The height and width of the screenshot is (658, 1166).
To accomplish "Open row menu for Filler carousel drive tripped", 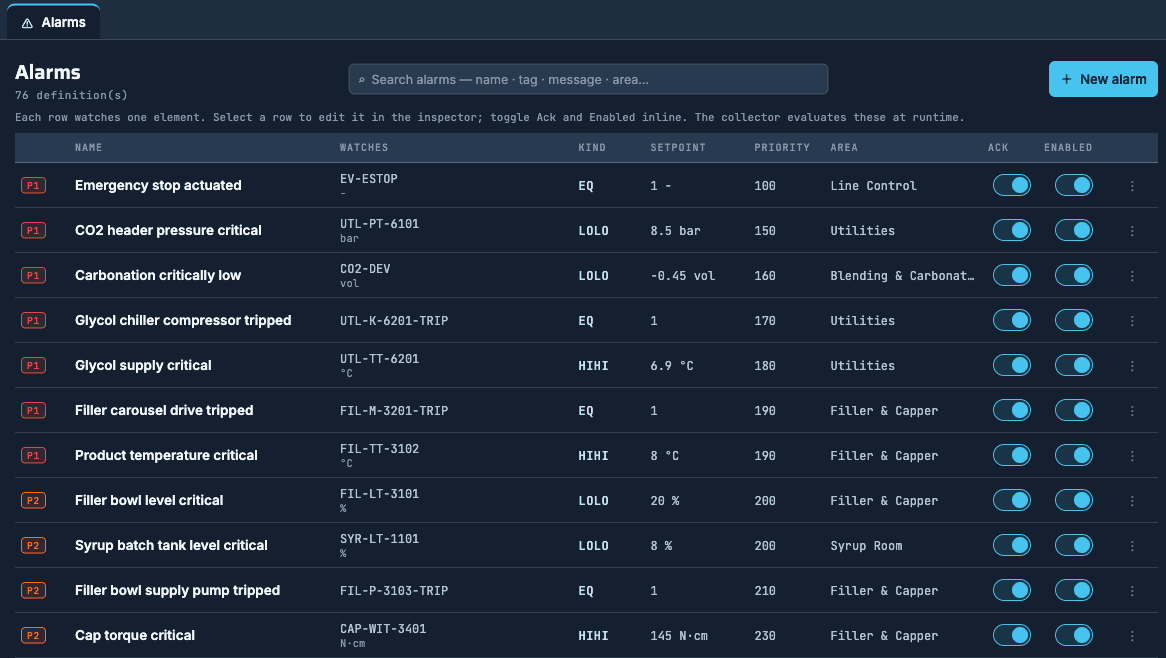I will [x=1132, y=410].
